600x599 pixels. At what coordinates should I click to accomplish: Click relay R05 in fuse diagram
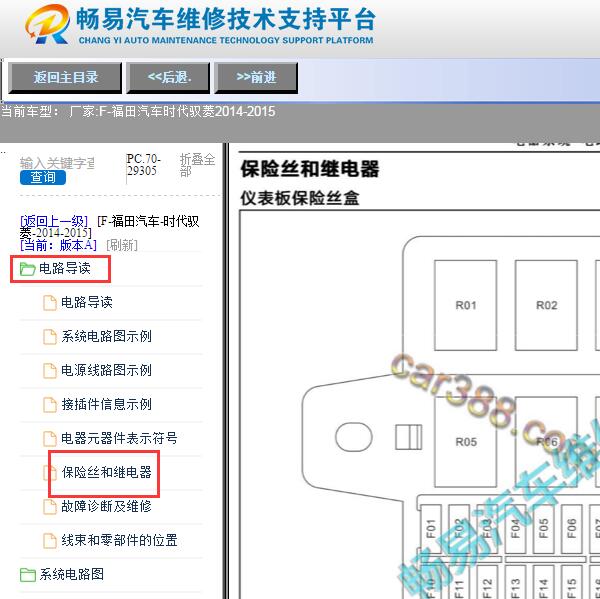[x=466, y=442]
